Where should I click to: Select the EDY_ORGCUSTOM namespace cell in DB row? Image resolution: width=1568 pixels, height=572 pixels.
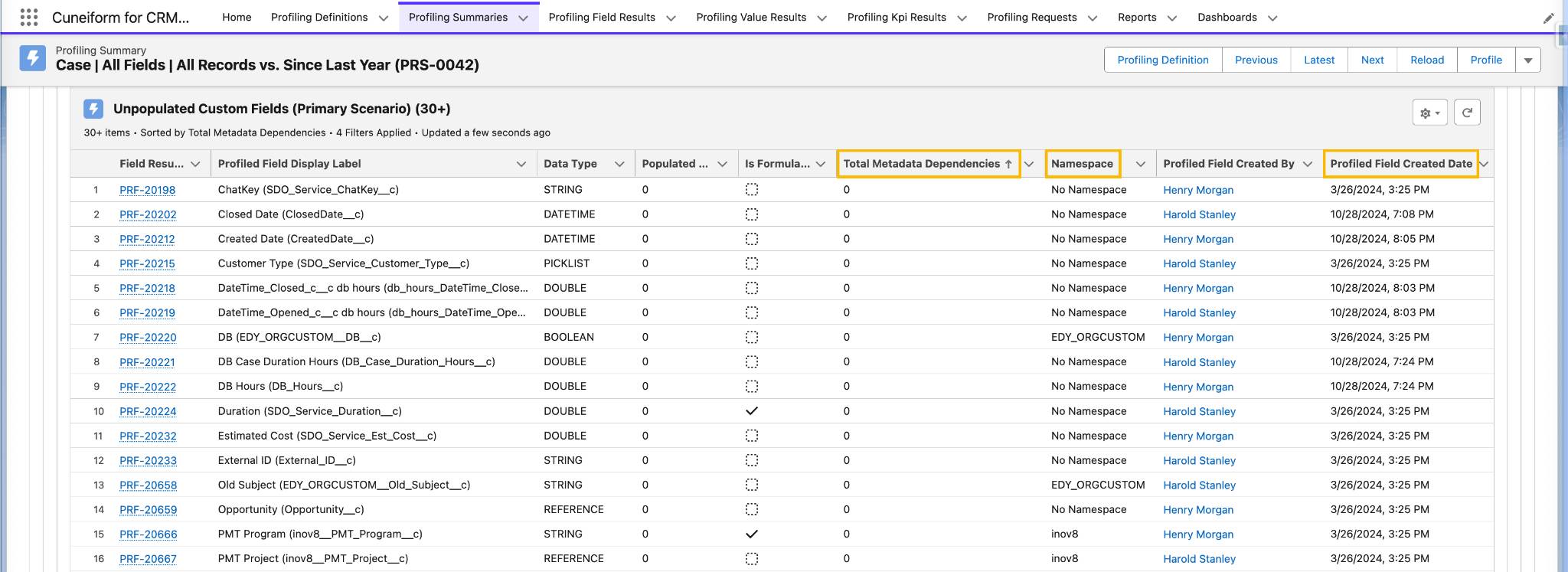tap(1098, 337)
